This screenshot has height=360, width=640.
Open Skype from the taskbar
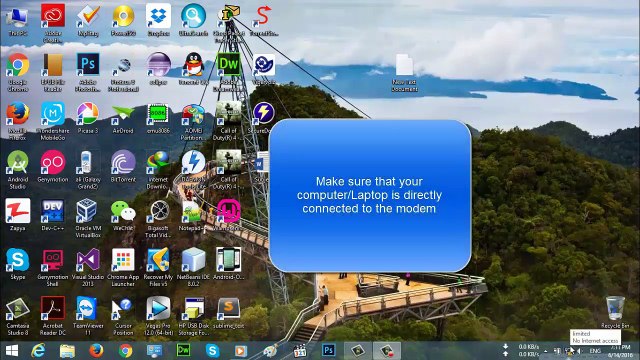coord(212,351)
